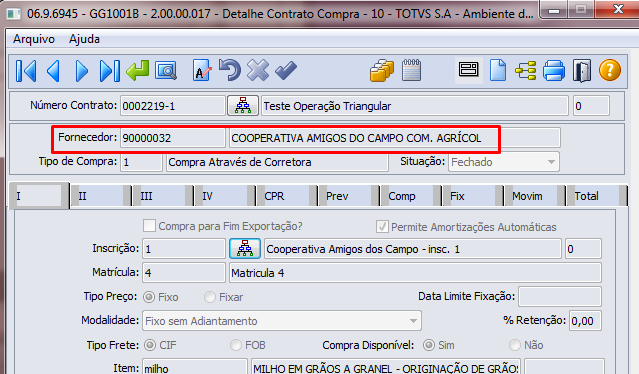
Task: Click the Tipo de Compra code field
Action: tap(141, 162)
